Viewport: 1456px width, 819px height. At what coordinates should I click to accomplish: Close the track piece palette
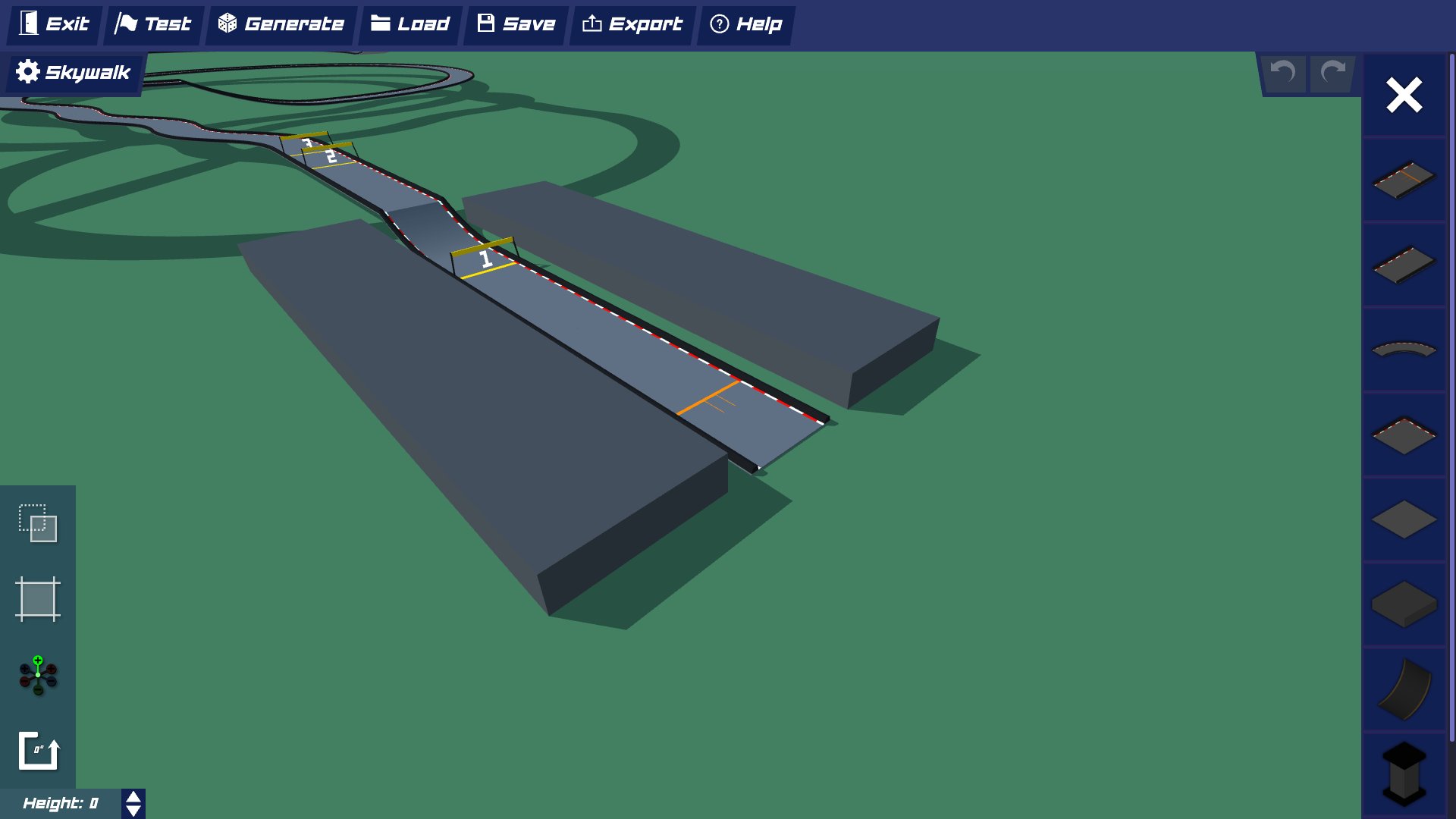(1403, 95)
